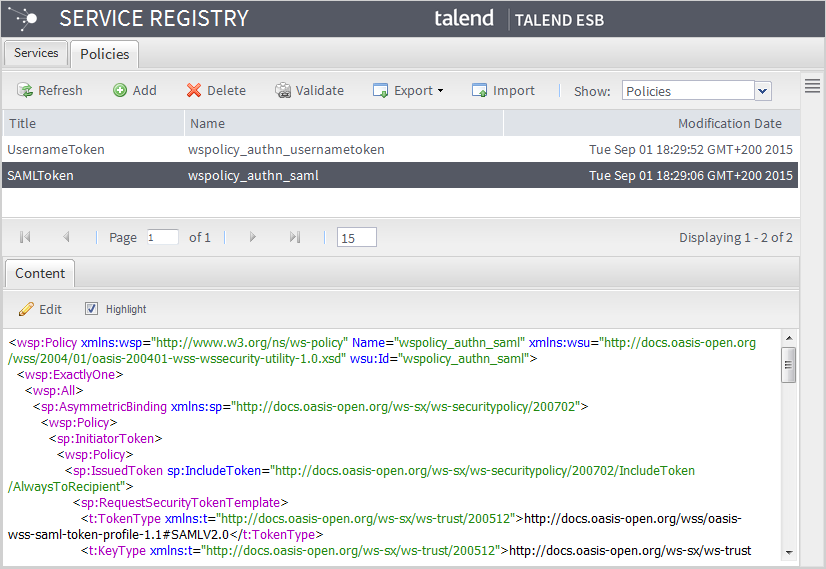Sort by the Title column header
The height and width of the screenshot is (569, 826).
93,123
